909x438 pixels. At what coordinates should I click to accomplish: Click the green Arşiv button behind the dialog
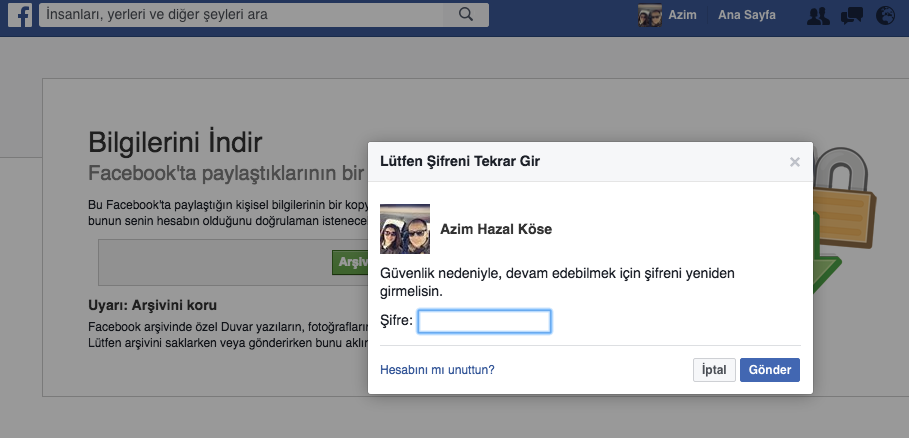point(350,262)
